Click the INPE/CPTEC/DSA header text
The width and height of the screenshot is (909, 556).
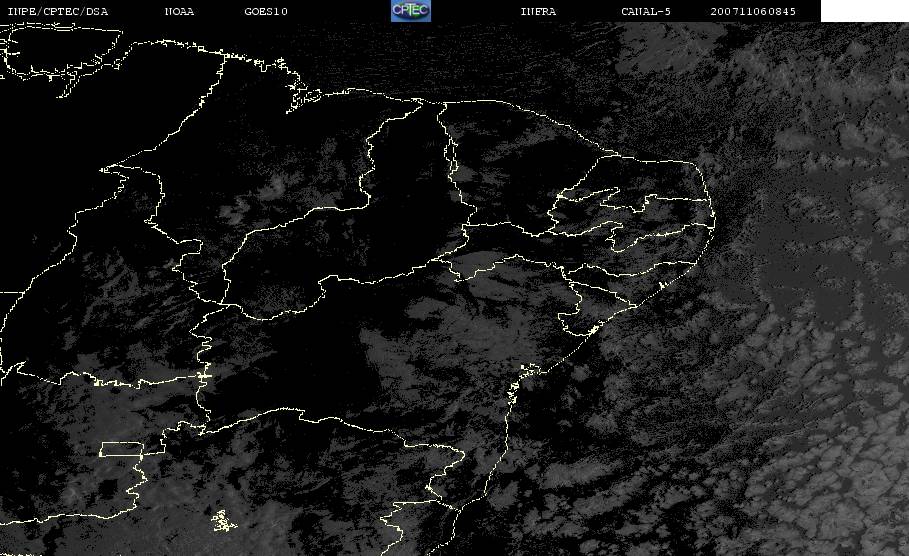tap(56, 12)
